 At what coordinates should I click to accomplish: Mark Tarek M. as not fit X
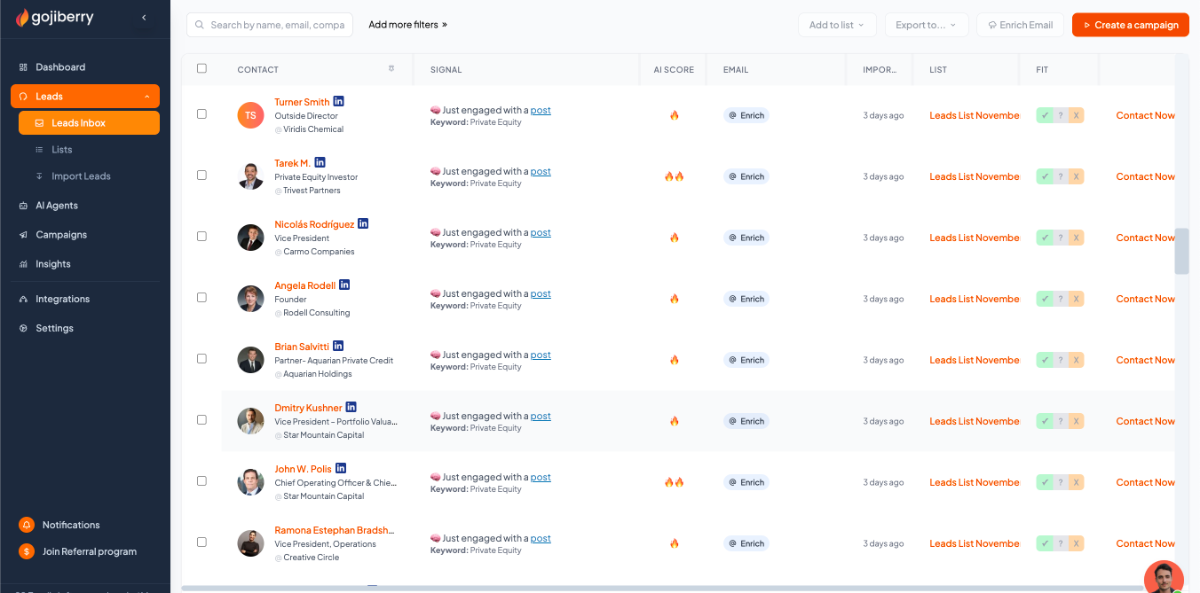pos(1076,177)
